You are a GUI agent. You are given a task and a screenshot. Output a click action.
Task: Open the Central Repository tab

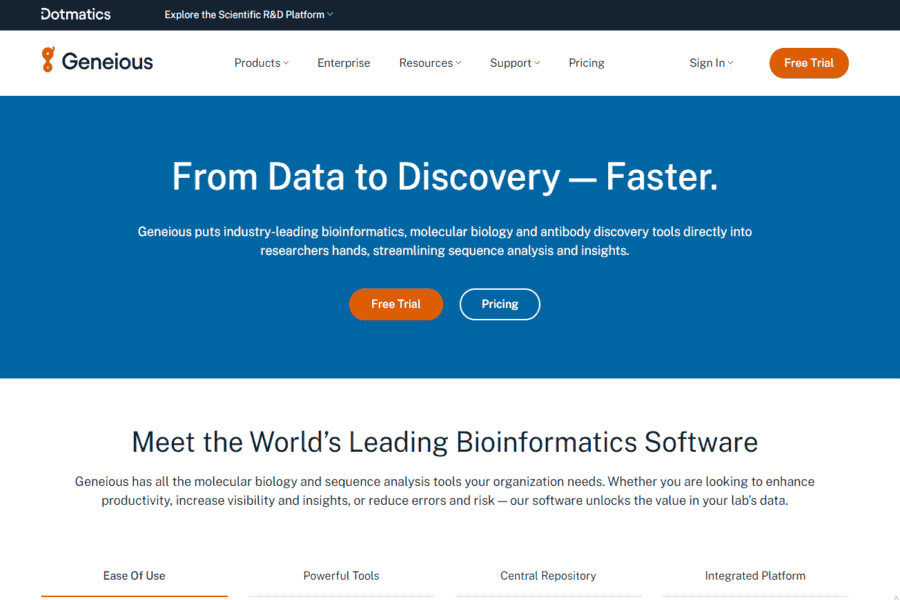click(548, 576)
